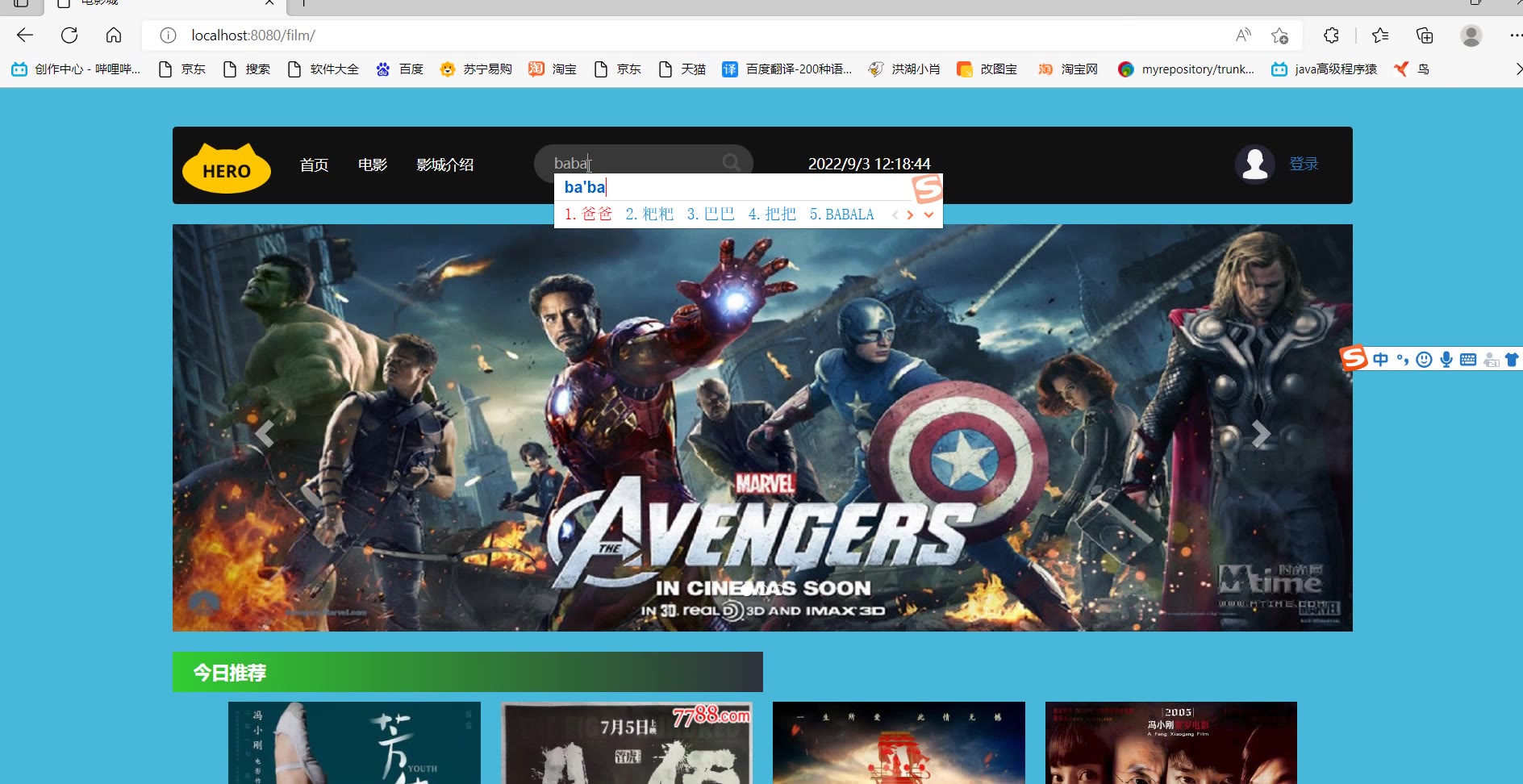Select IME candidate 4. 把把
1523x784 pixels.
tap(772, 215)
